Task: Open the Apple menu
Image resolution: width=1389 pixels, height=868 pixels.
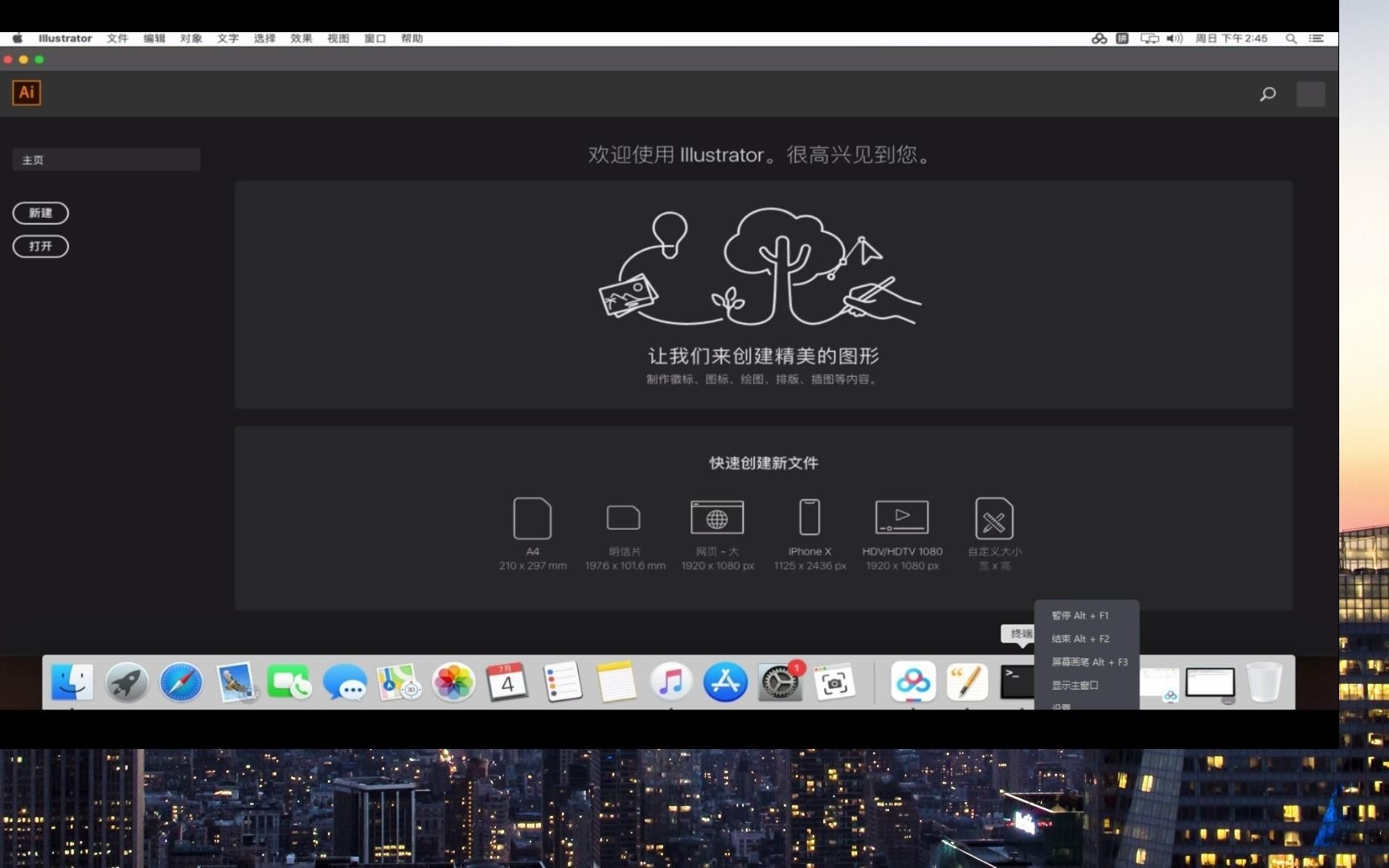Action: point(18,39)
